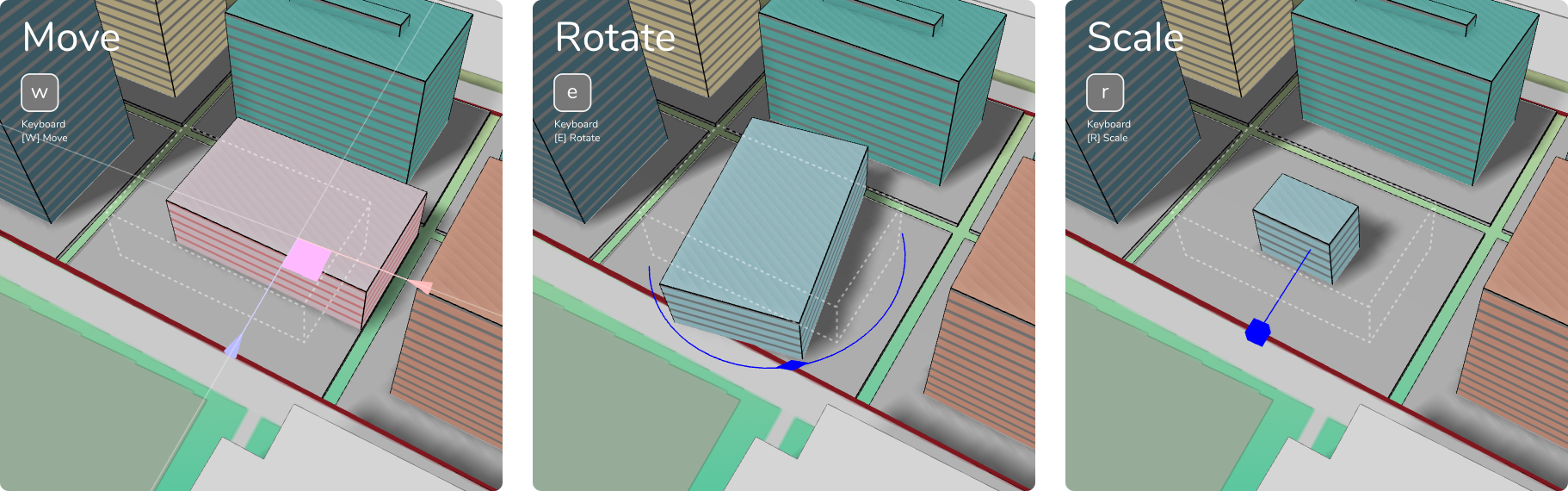The height and width of the screenshot is (491, 1568).
Task: Click the 'Rotate' heading text
Action: point(615,37)
